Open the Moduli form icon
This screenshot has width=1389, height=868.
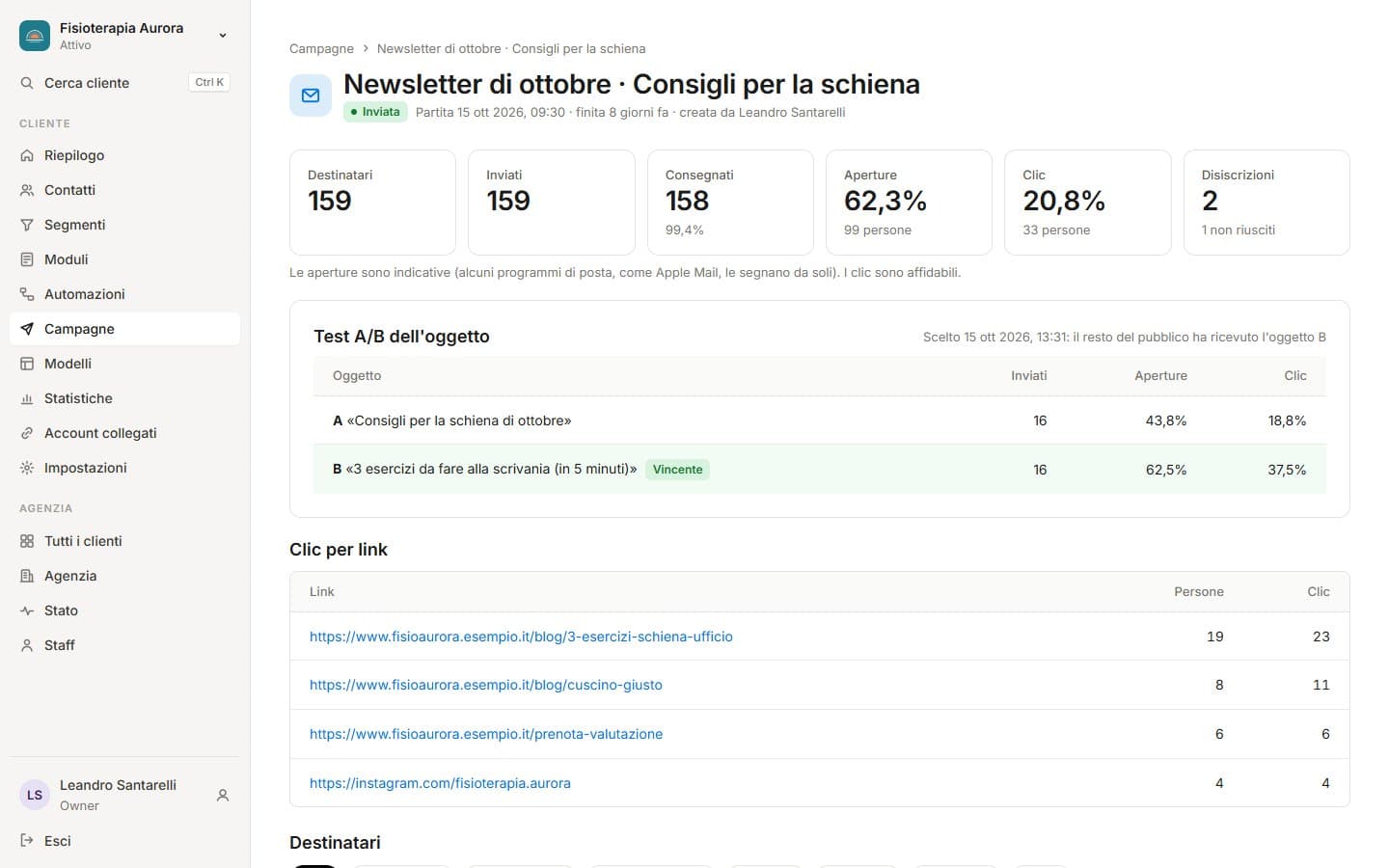(27, 259)
